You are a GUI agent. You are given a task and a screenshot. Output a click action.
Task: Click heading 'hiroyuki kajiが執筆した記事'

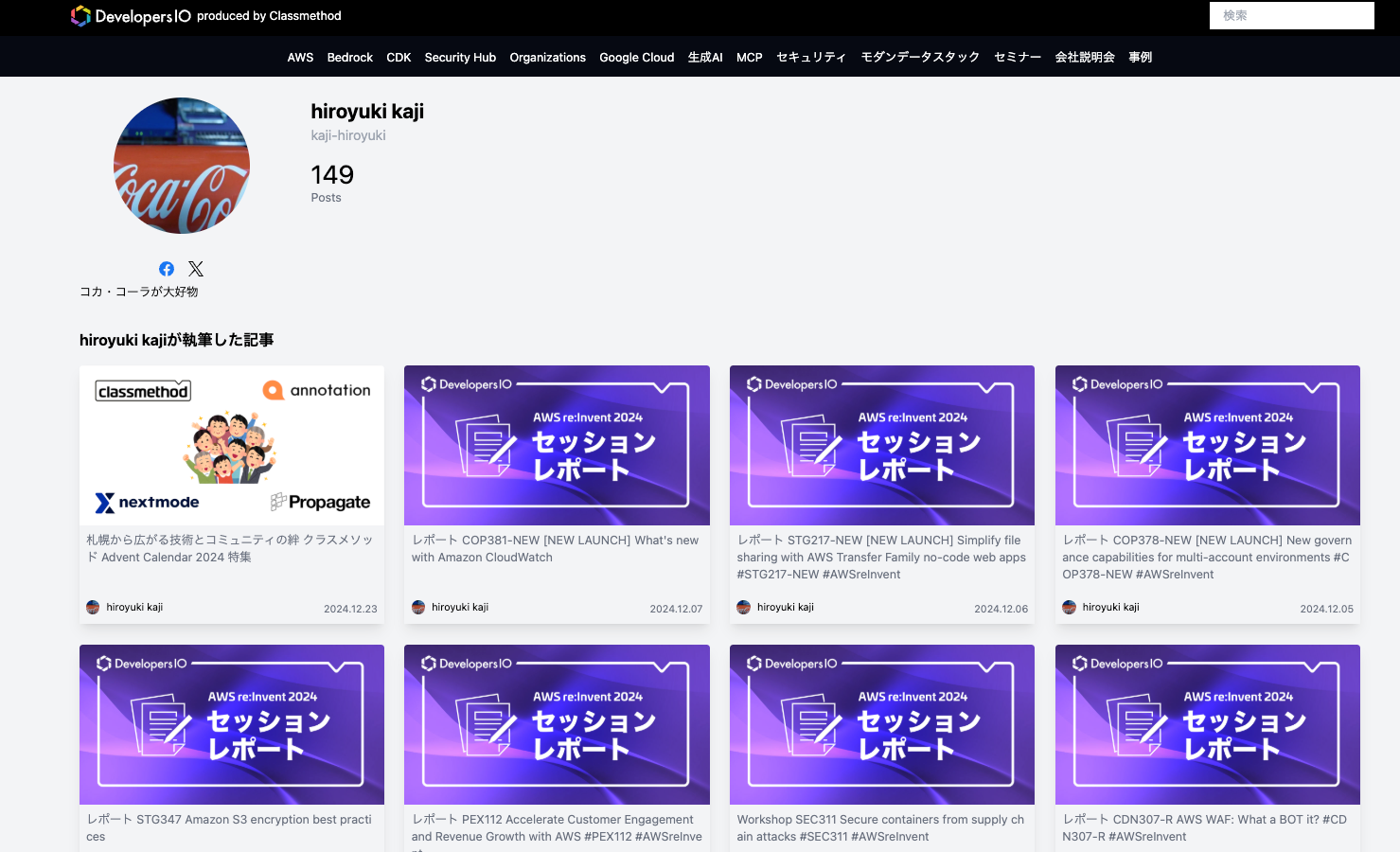click(177, 340)
